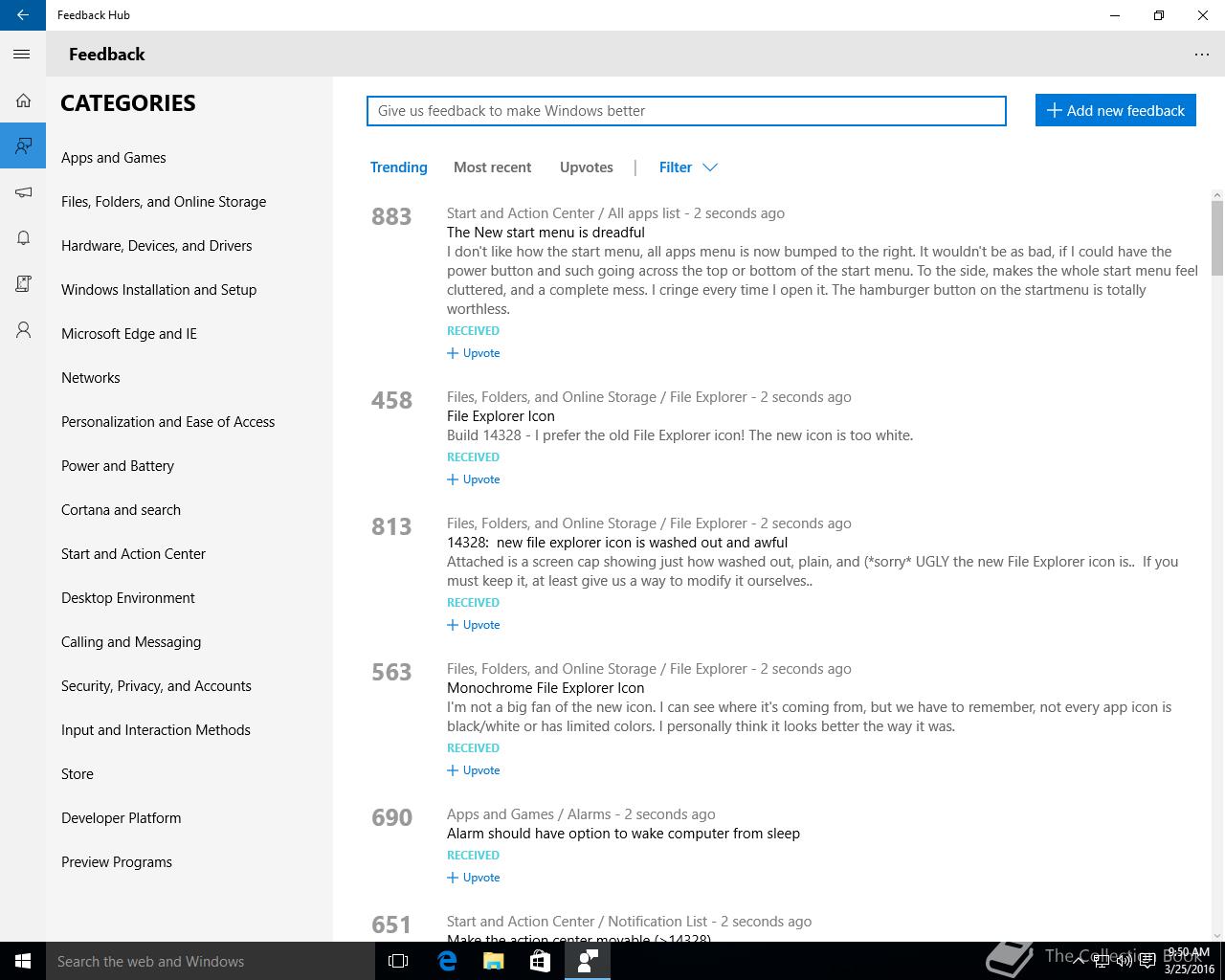Upvote the 'File Explorer Icon' feedback

474,479
